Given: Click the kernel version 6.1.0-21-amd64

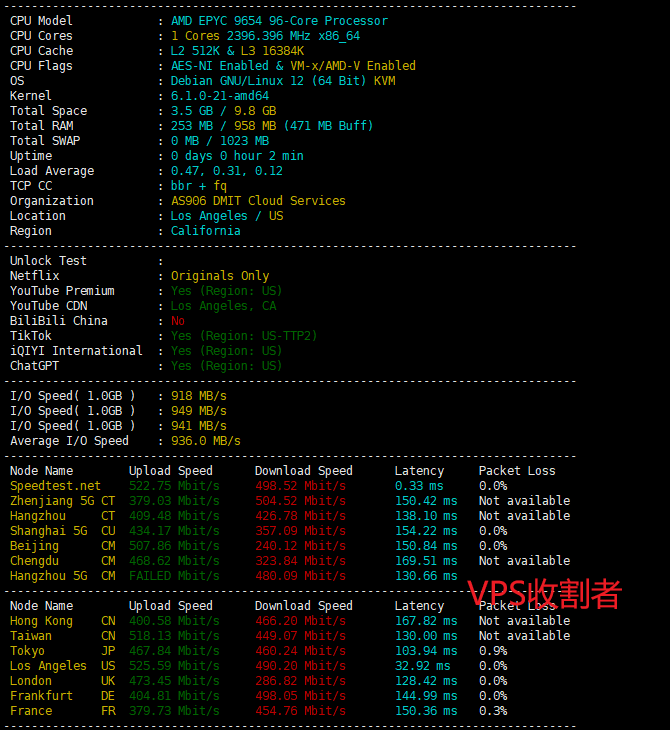Looking at the screenshot, I should click(220, 96).
